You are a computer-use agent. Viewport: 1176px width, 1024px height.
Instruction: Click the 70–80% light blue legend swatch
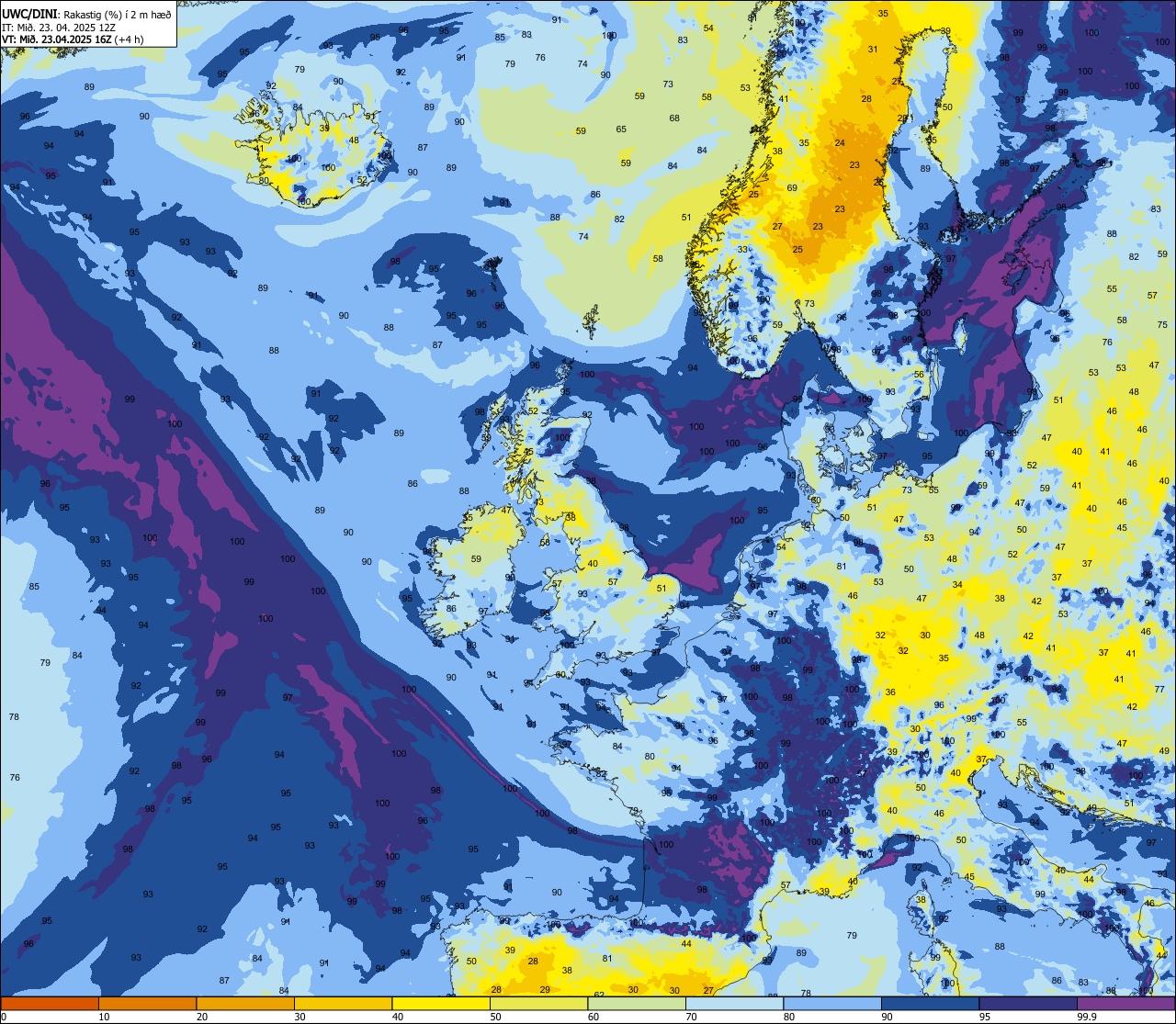point(734,1003)
